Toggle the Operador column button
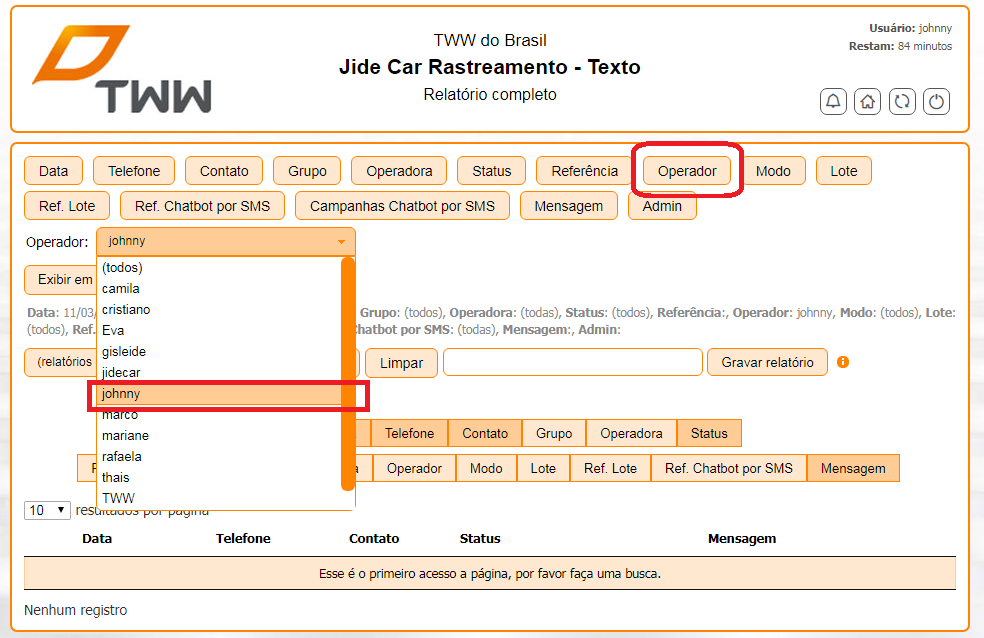 (414, 469)
